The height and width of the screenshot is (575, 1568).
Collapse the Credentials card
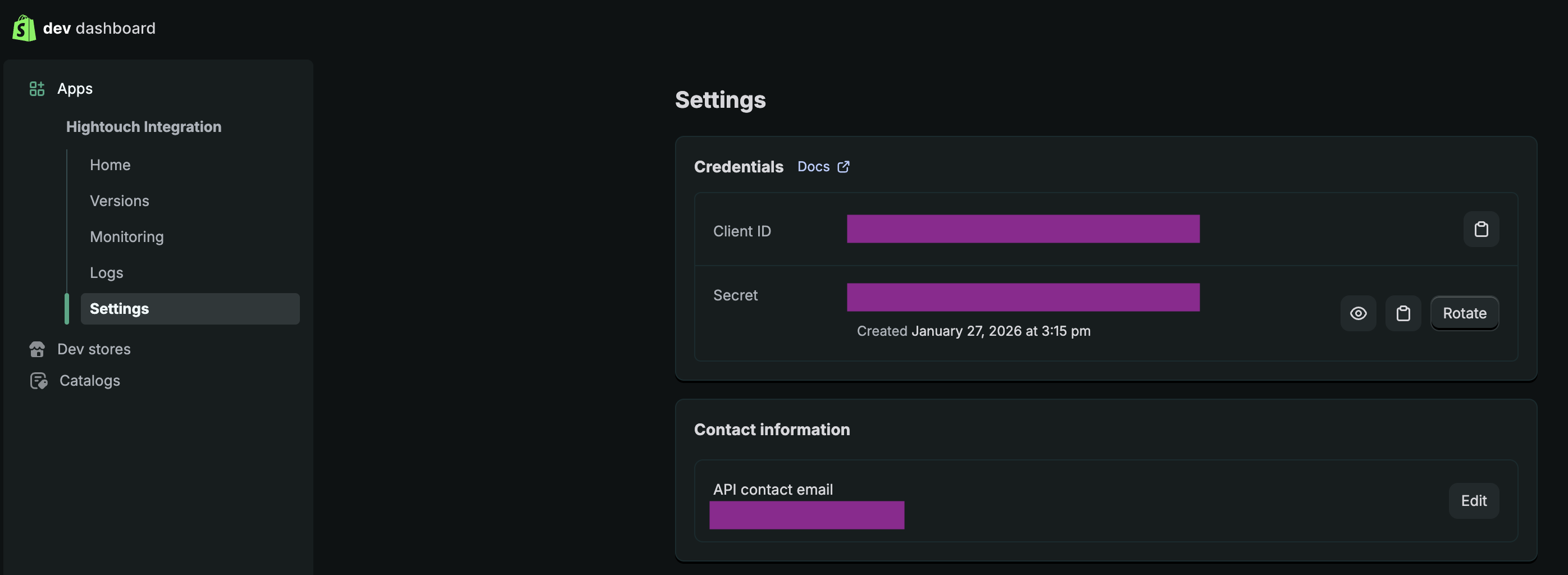(x=739, y=166)
